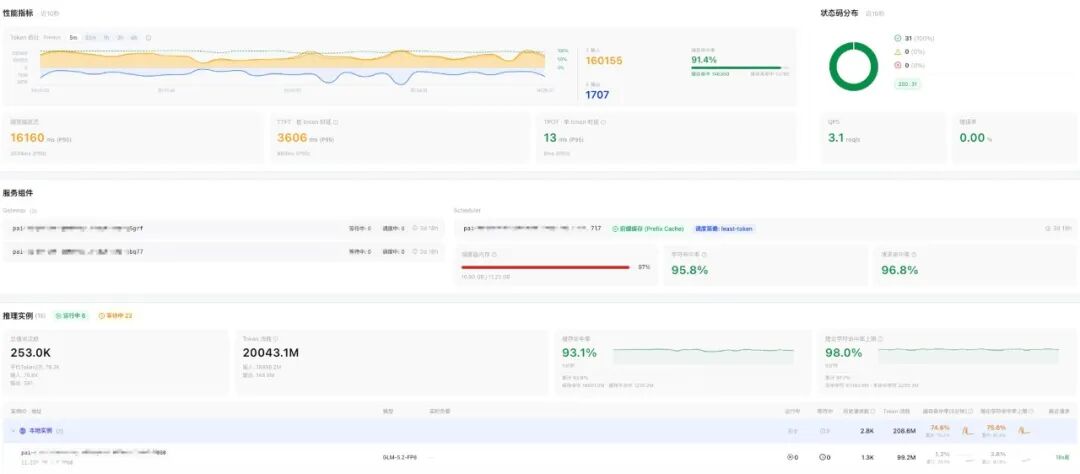The width and height of the screenshot is (1080, 474).
Task: Click the 93.1% cache hit rate value
Action: tap(579, 353)
